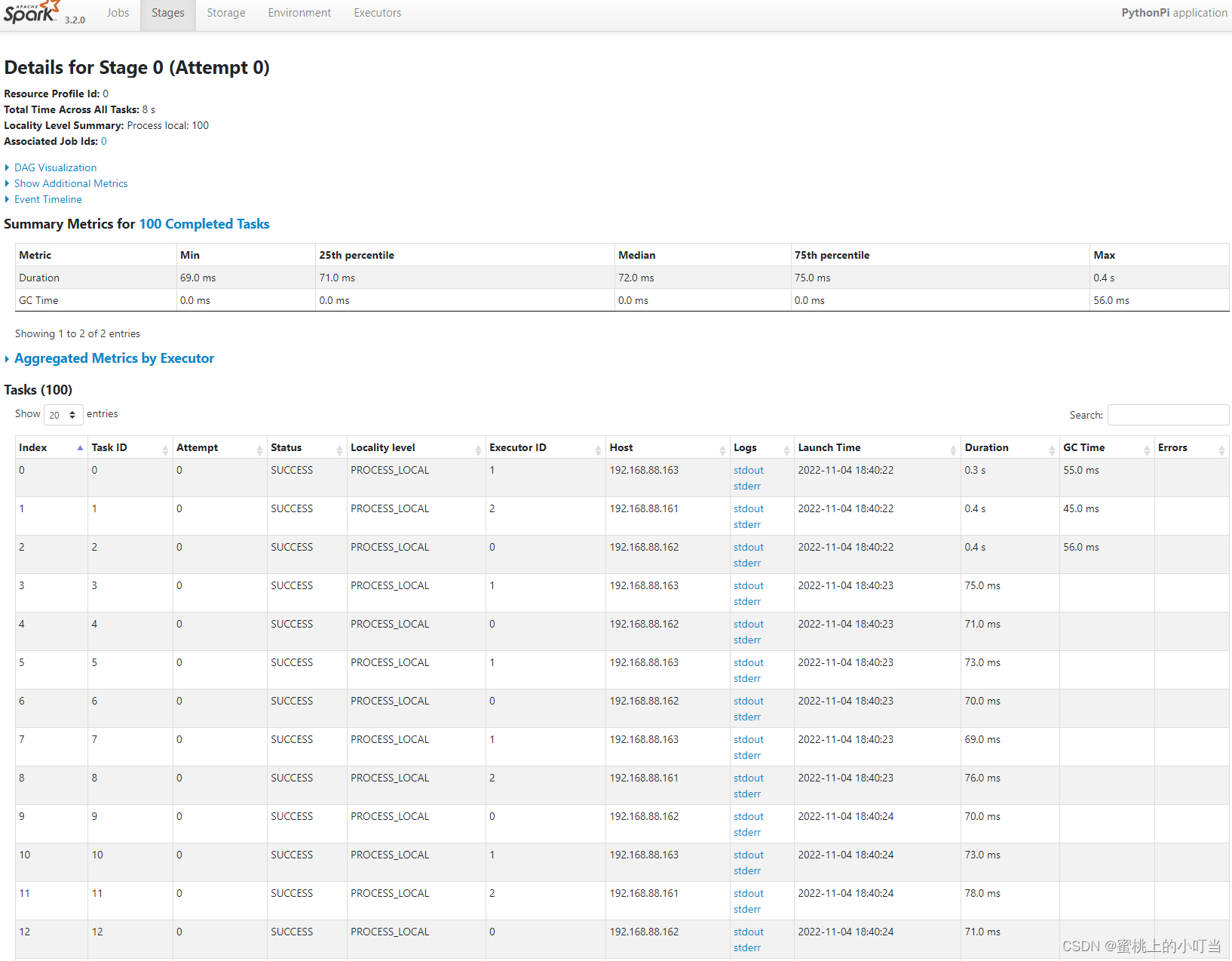This screenshot has width=1232, height=961.
Task: Sort tasks by Locality level column
Action: point(415,447)
